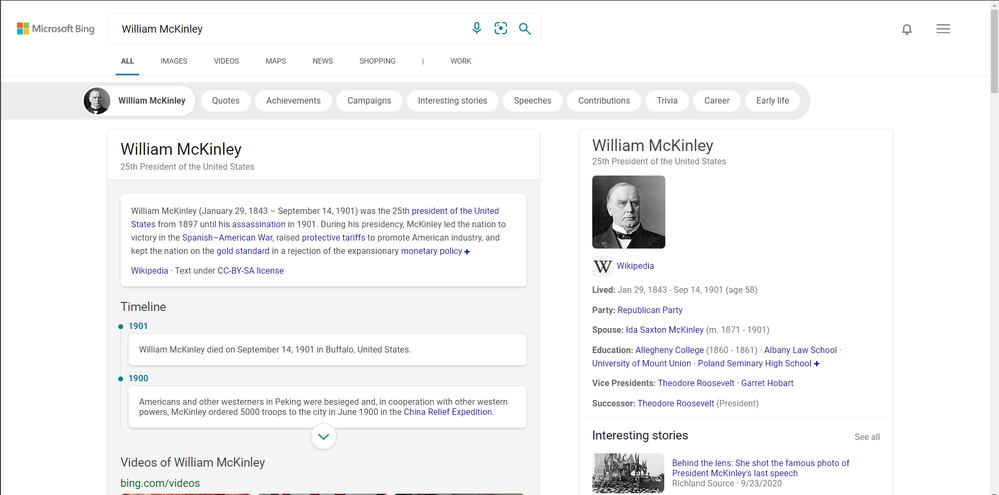Open Wikipedia text link in sidebar
The width and height of the screenshot is (999, 495).
tap(635, 266)
